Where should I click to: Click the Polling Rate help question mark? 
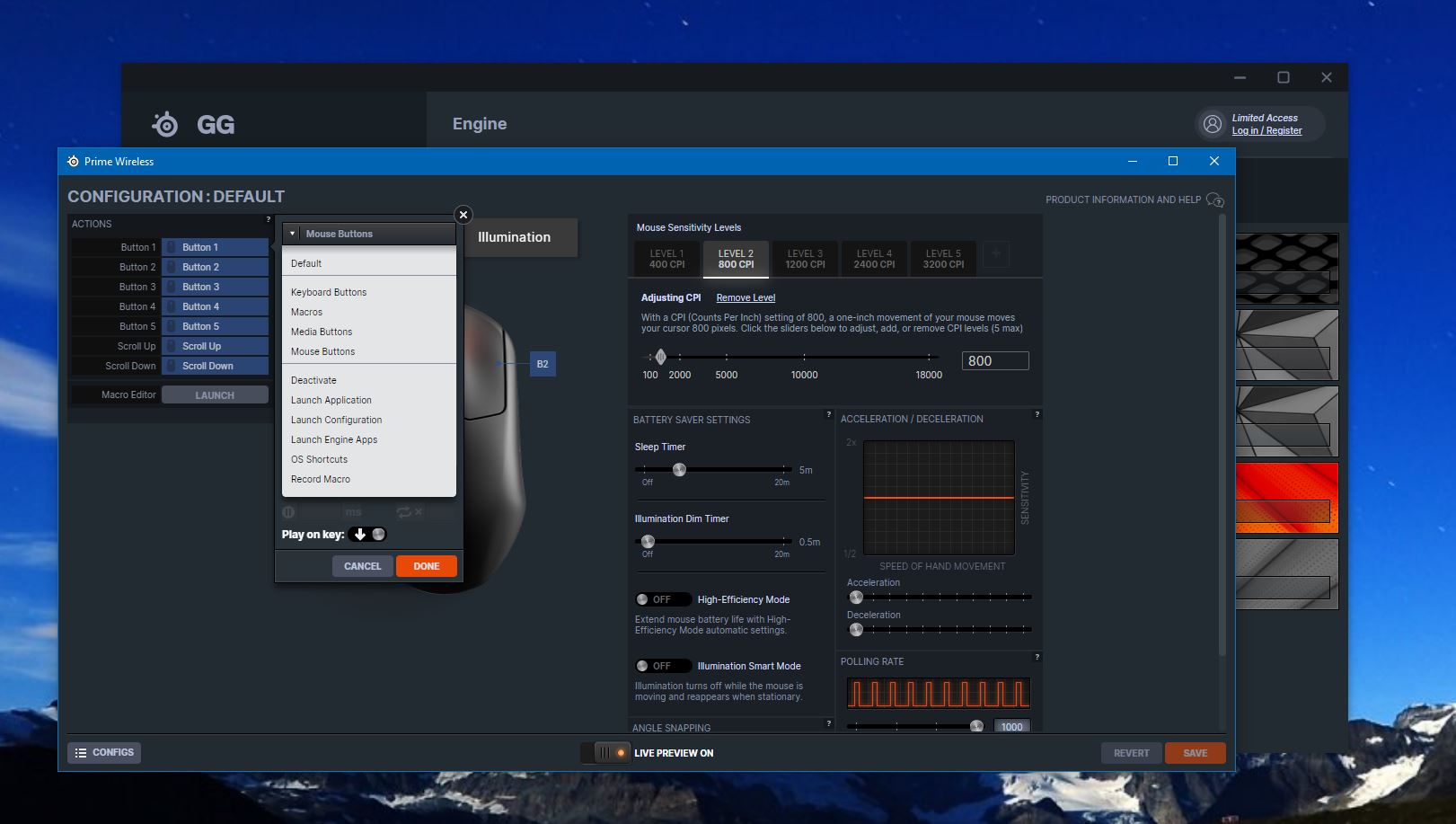tap(1037, 657)
